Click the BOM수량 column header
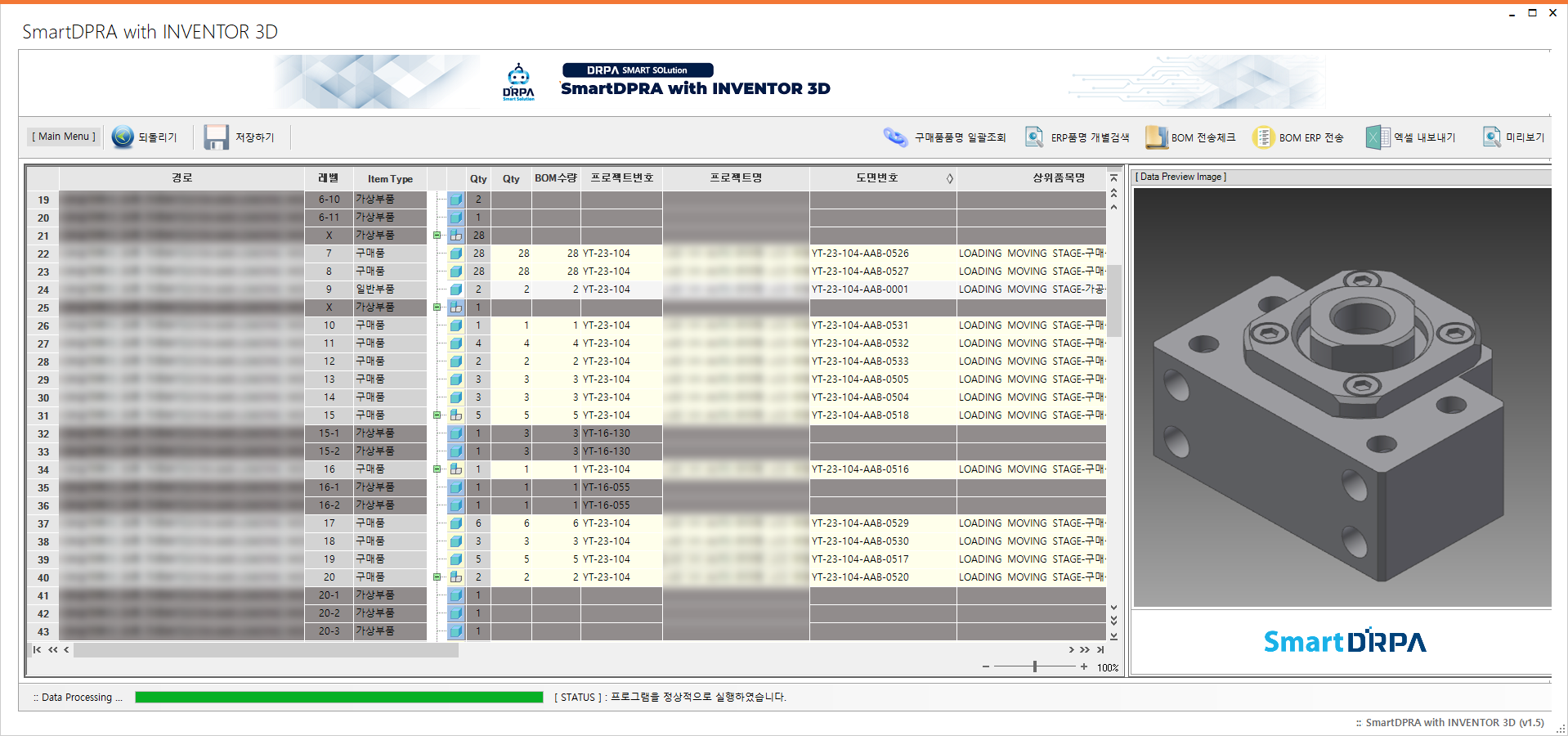Screen dimensions: 1568x736 (x=556, y=178)
